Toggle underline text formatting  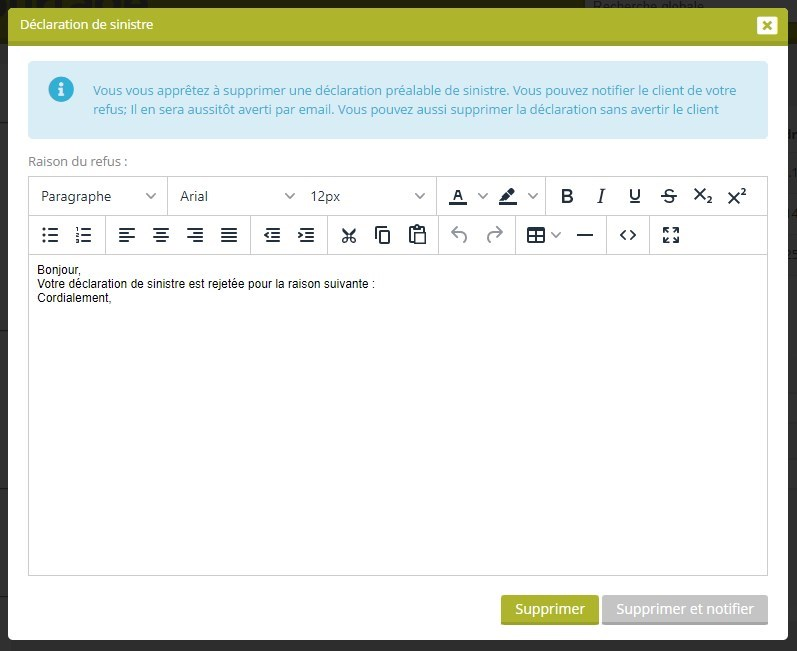635,196
